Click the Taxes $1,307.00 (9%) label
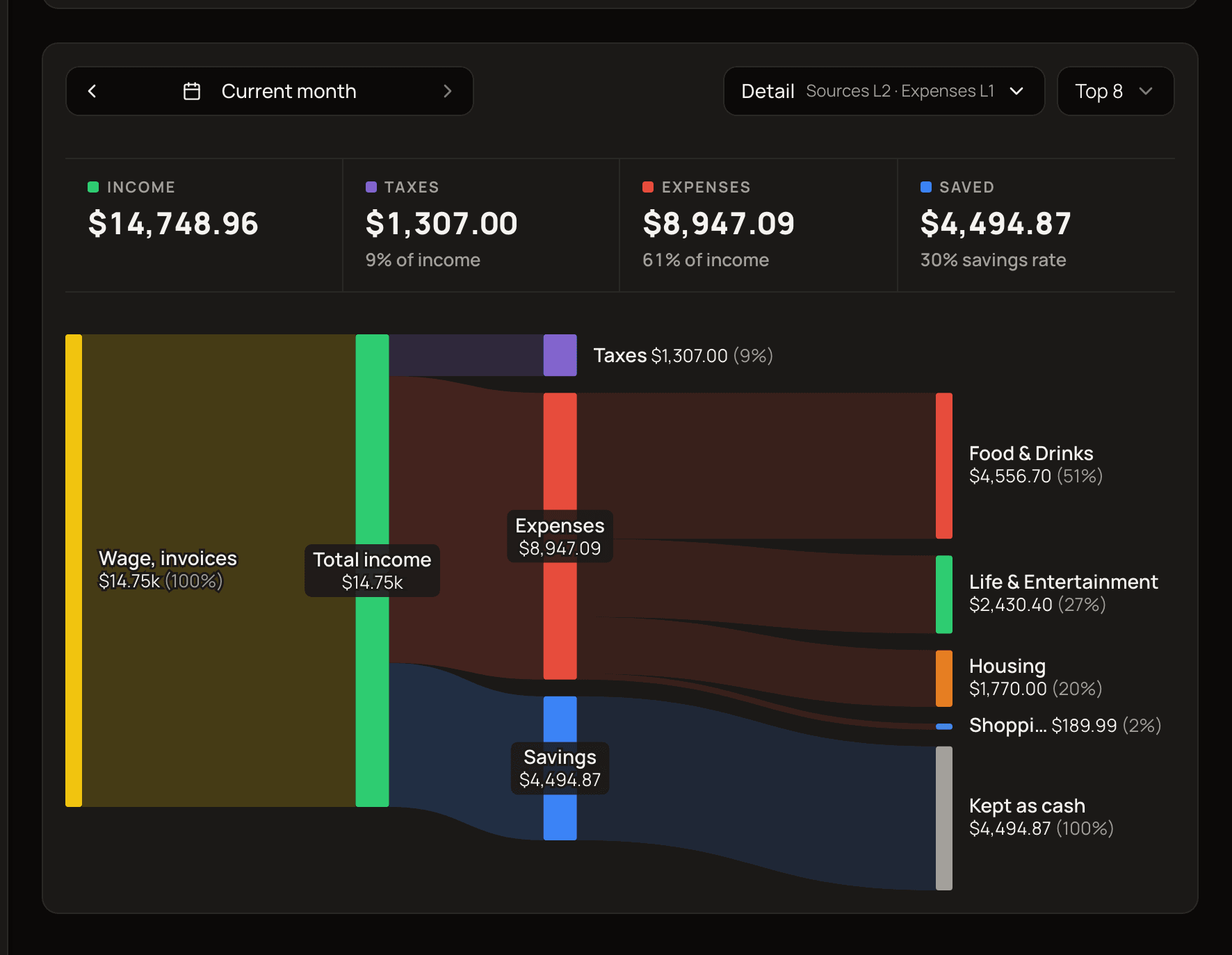 tap(683, 356)
